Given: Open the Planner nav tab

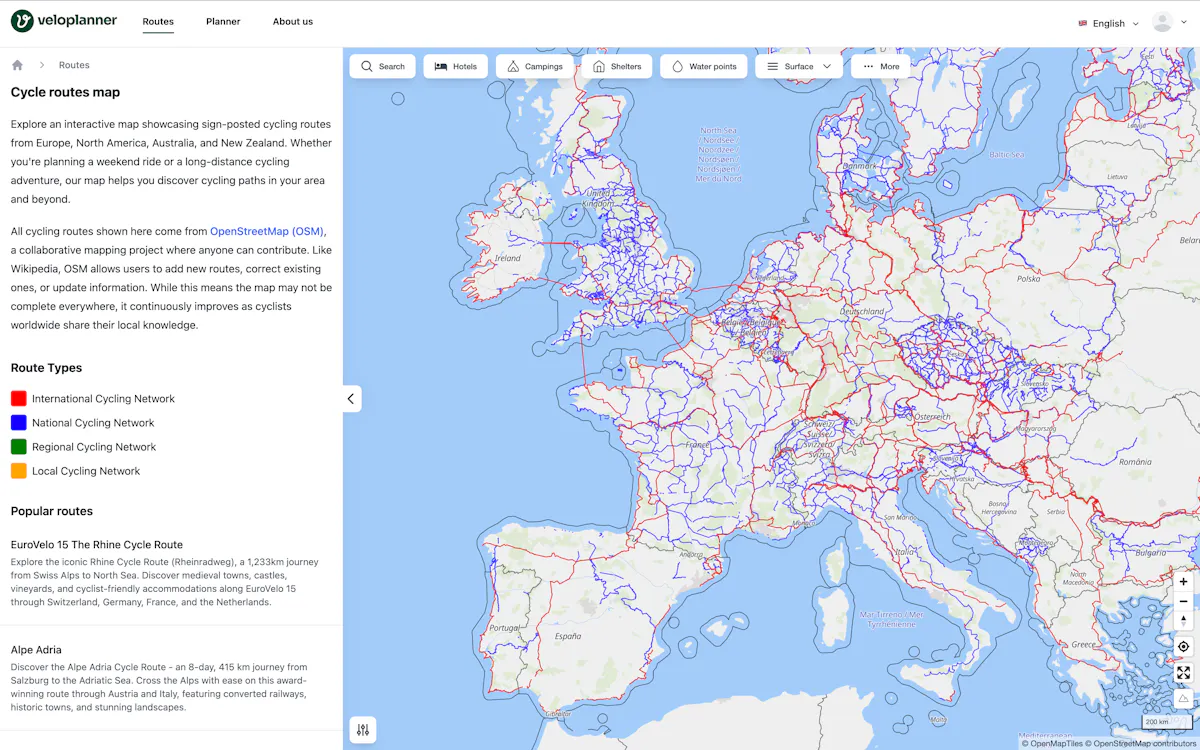Looking at the screenshot, I should point(223,22).
